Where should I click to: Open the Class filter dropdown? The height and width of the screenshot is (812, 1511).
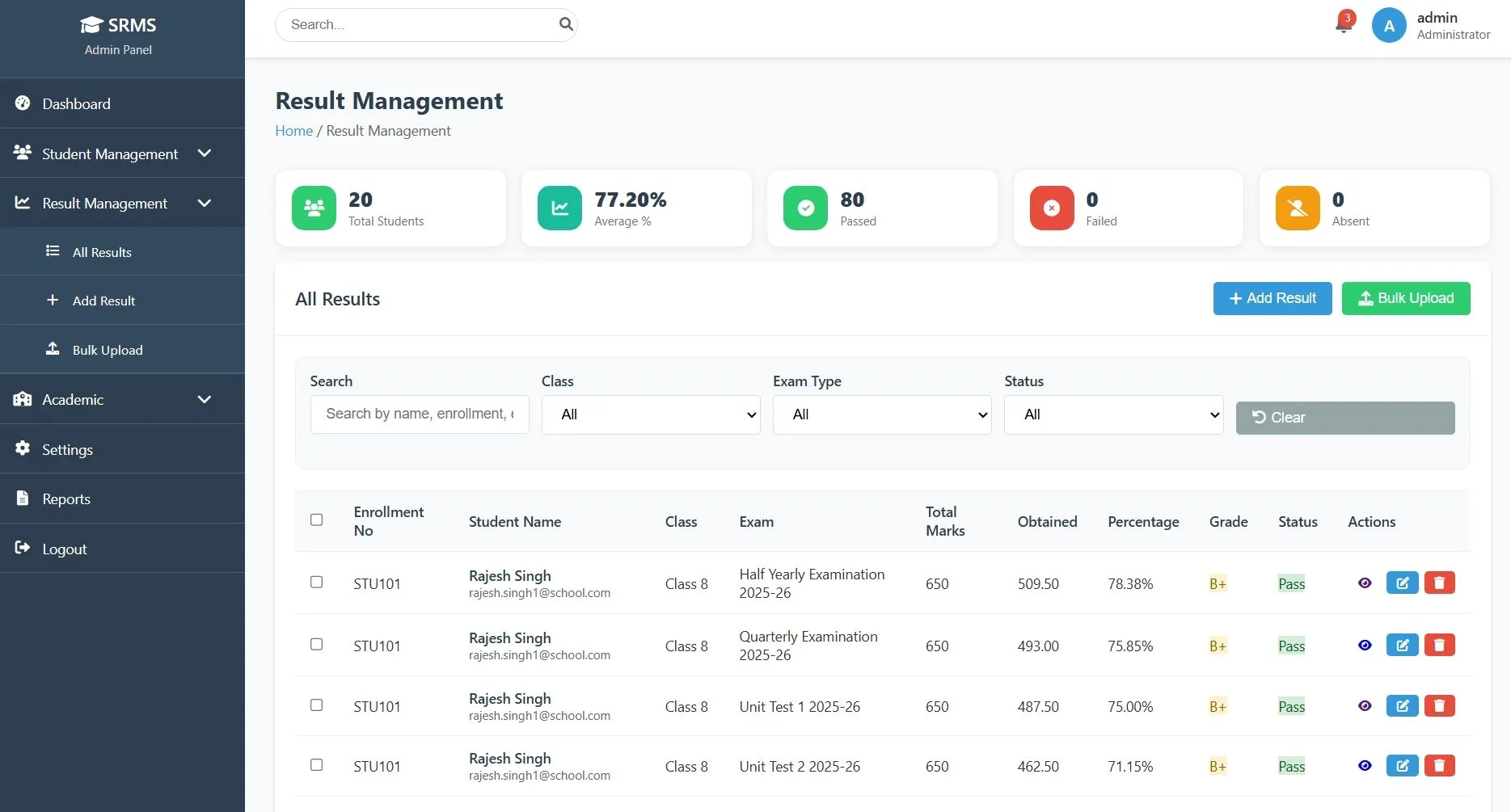point(650,414)
